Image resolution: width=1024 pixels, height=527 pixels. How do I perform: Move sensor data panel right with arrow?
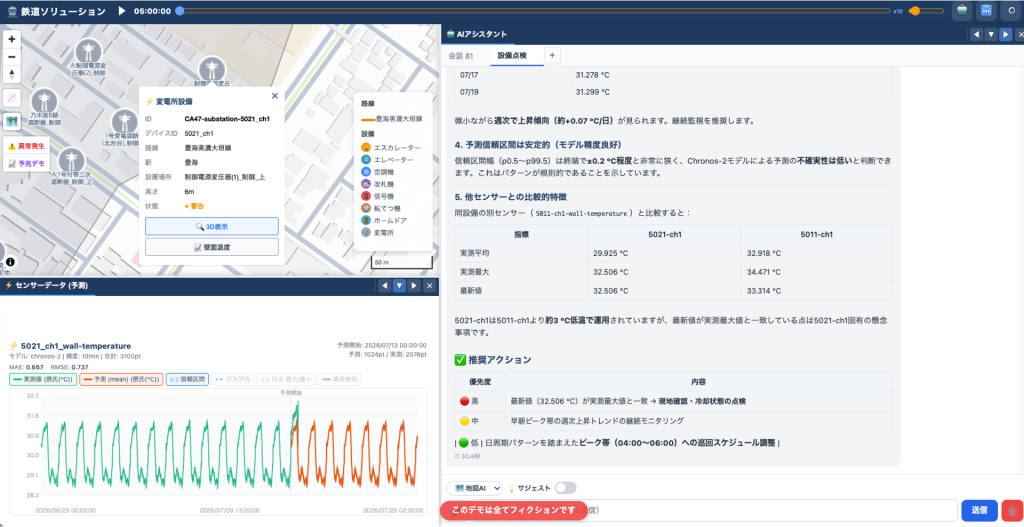pyautogui.click(x=413, y=286)
